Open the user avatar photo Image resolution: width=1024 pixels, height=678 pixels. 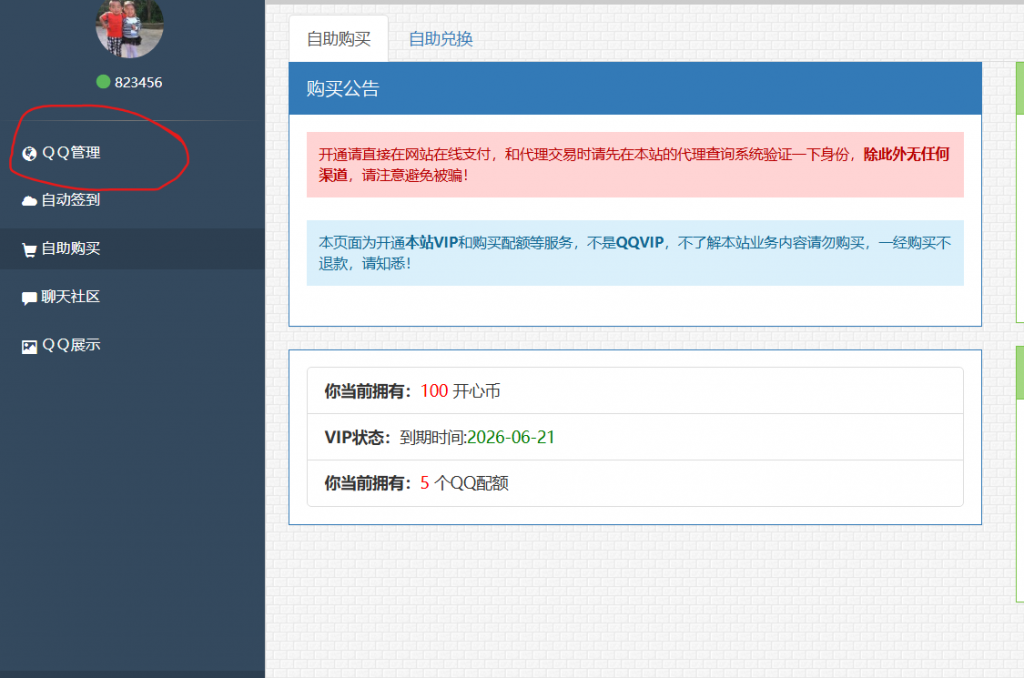(129, 27)
